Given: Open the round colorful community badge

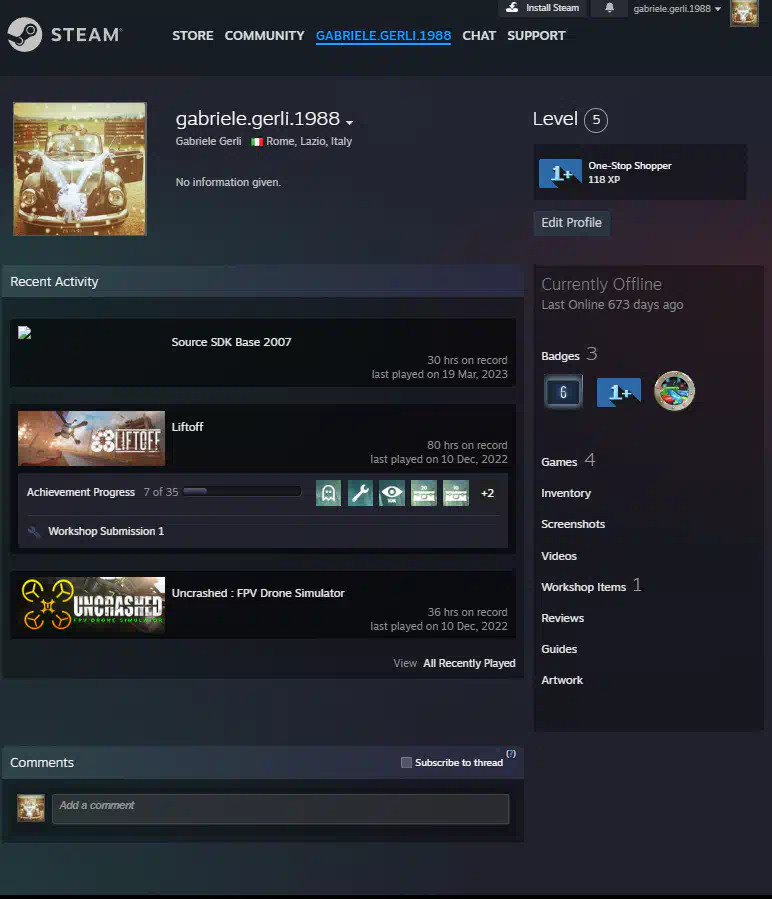Looking at the screenshot, I should click(674, 391).
